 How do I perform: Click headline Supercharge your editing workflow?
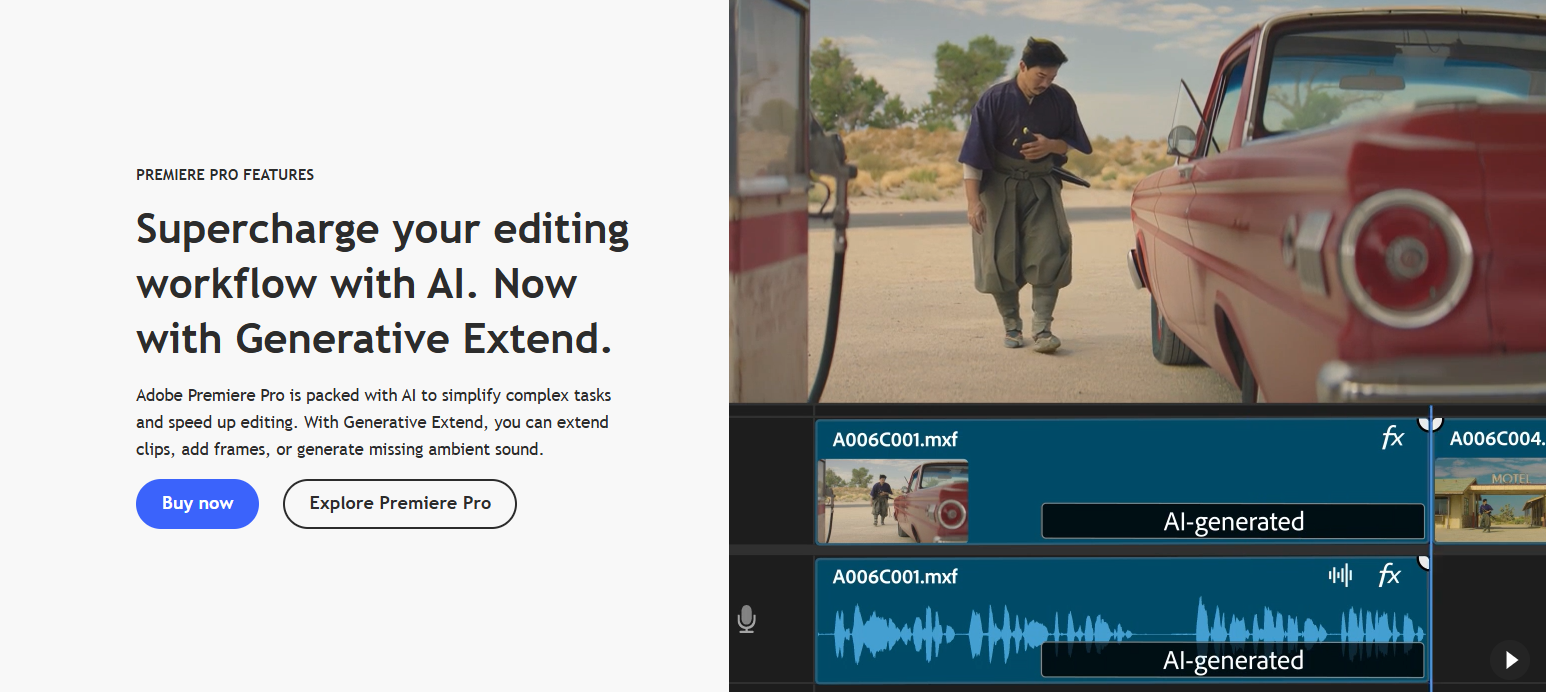[x=383, y=284]
